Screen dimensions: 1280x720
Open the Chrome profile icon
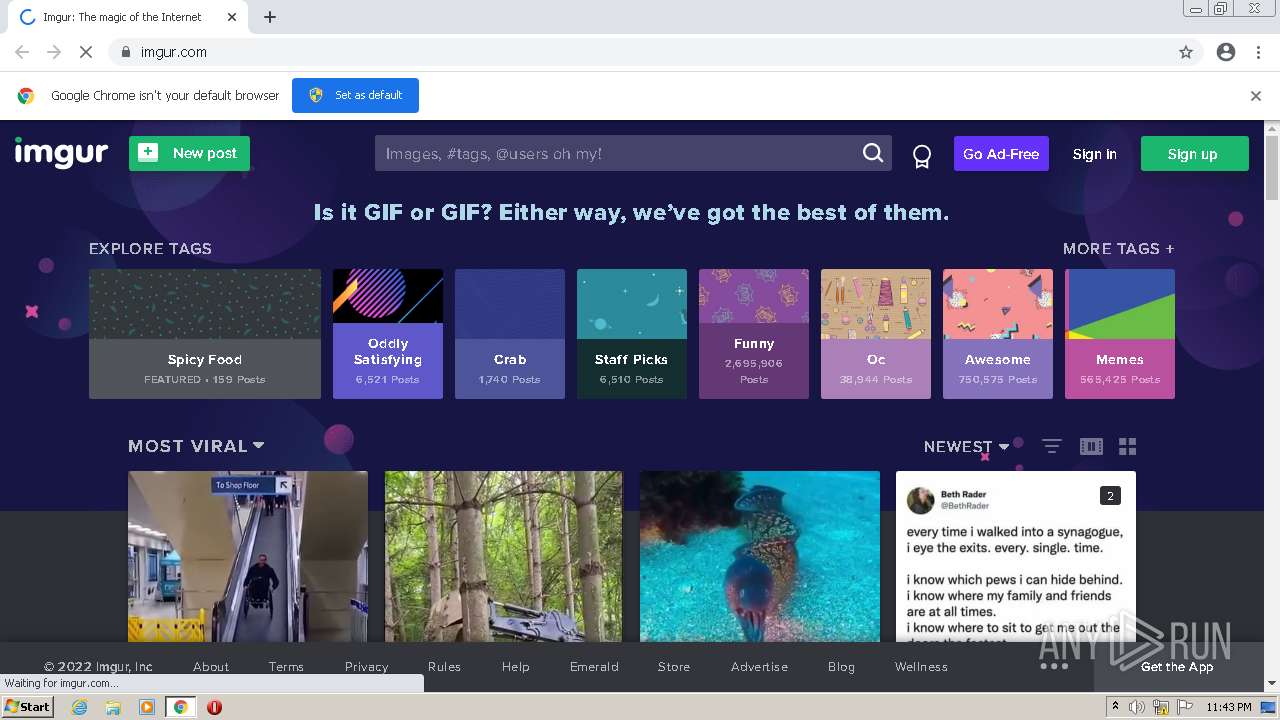[1226, 52]
